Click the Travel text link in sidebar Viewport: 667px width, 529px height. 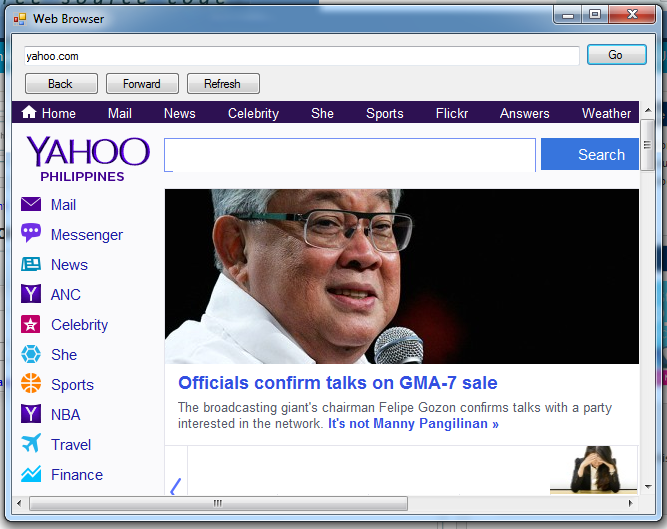[71, 445]
